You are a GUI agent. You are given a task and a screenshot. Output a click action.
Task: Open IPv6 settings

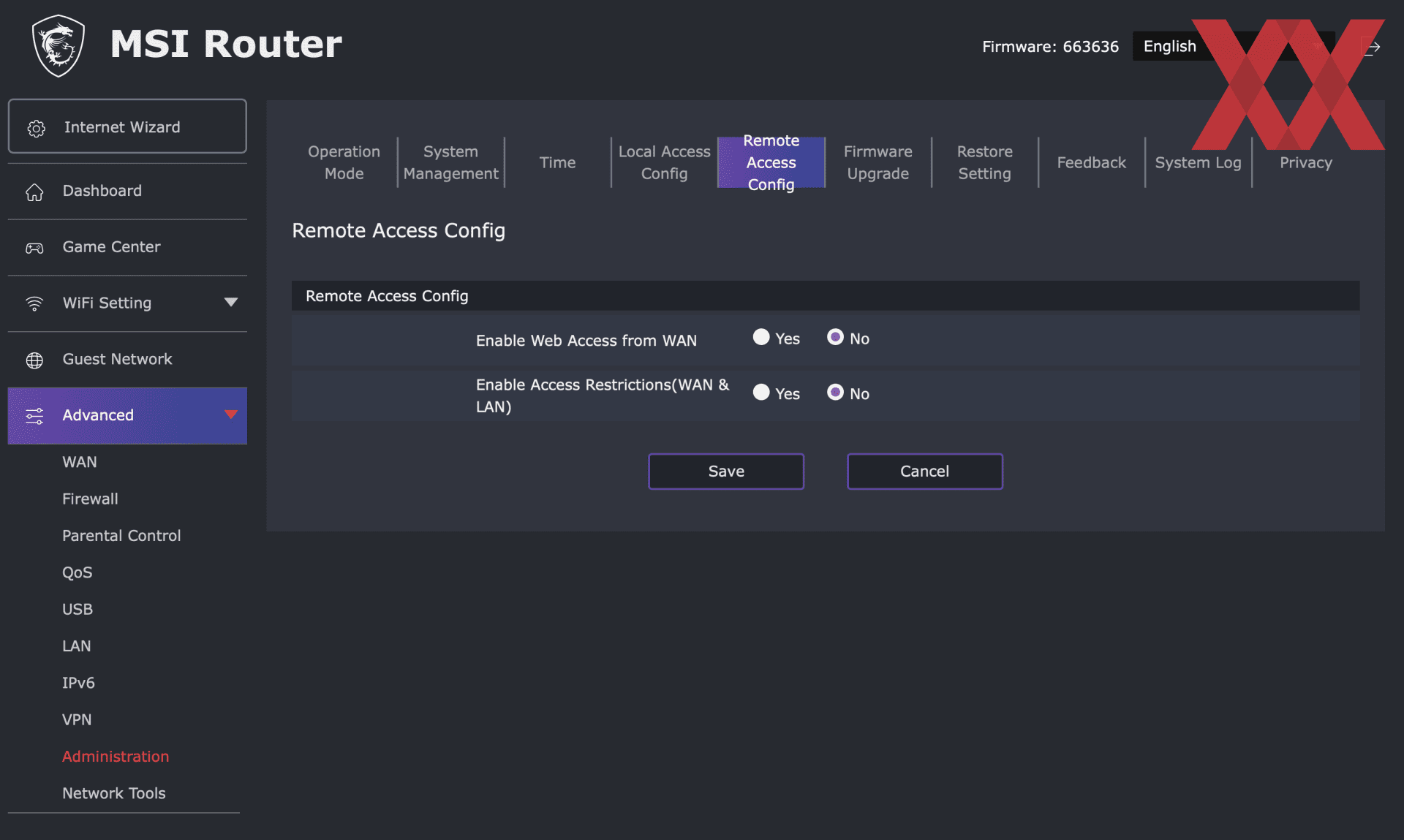tap(78, 683)
